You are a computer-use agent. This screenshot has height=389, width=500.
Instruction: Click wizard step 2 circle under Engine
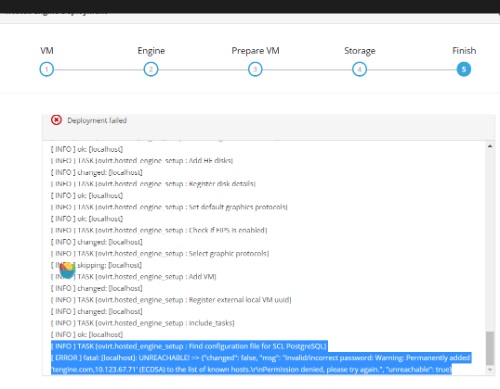pos(151,69)
